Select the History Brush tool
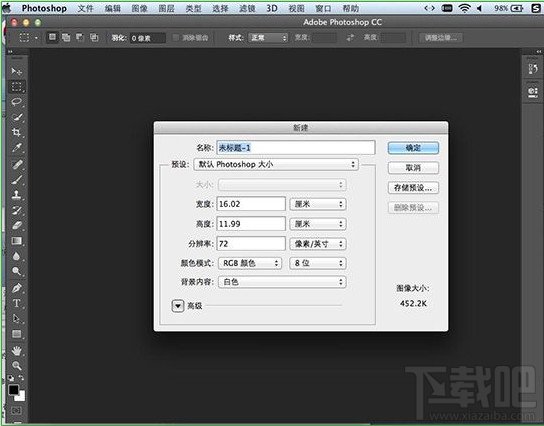544x426 pixels. tap(16, 210)
